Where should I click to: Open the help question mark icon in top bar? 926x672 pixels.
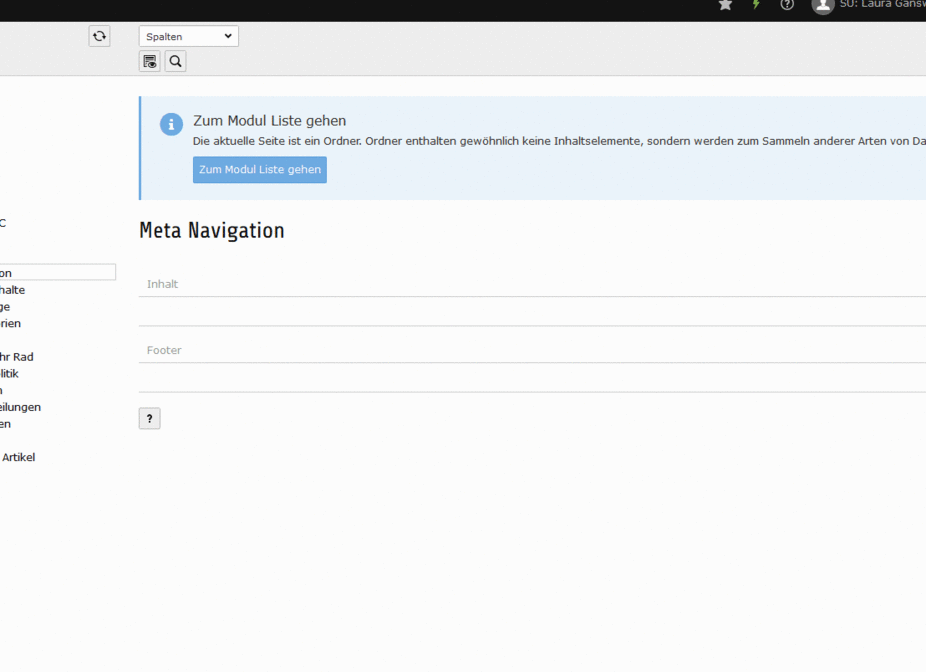pyautogui.click(x=787, y=5)
